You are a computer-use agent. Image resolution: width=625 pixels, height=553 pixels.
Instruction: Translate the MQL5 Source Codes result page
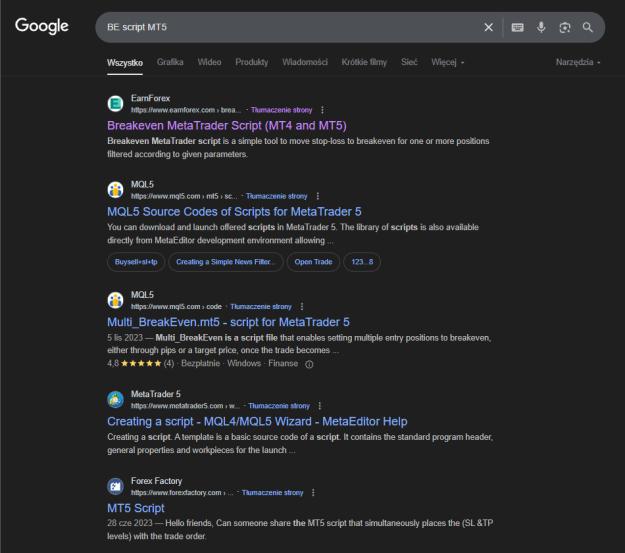277,196
